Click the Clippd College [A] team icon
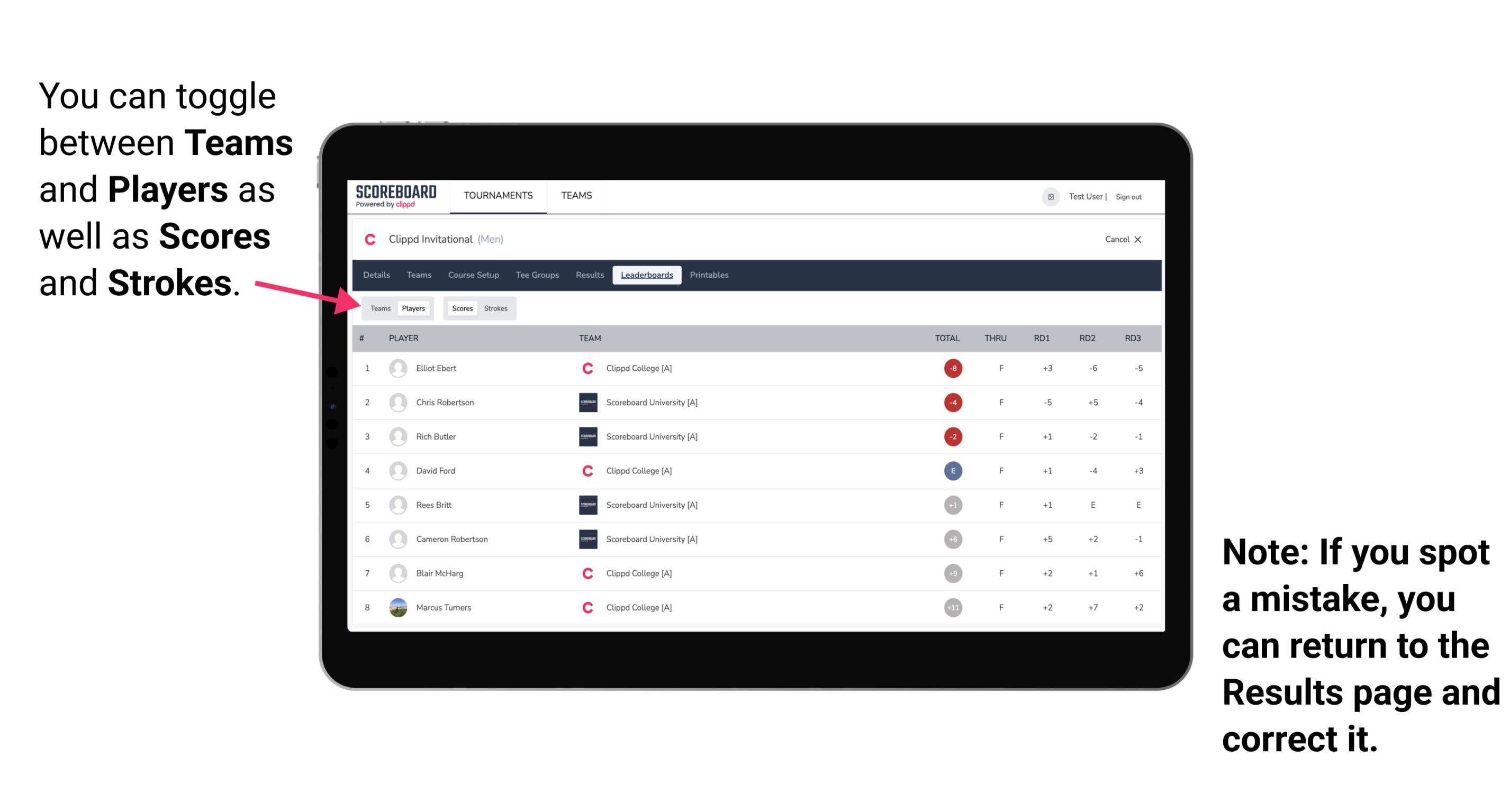Viewport: 1510px width, 812px height. point(587,368)
